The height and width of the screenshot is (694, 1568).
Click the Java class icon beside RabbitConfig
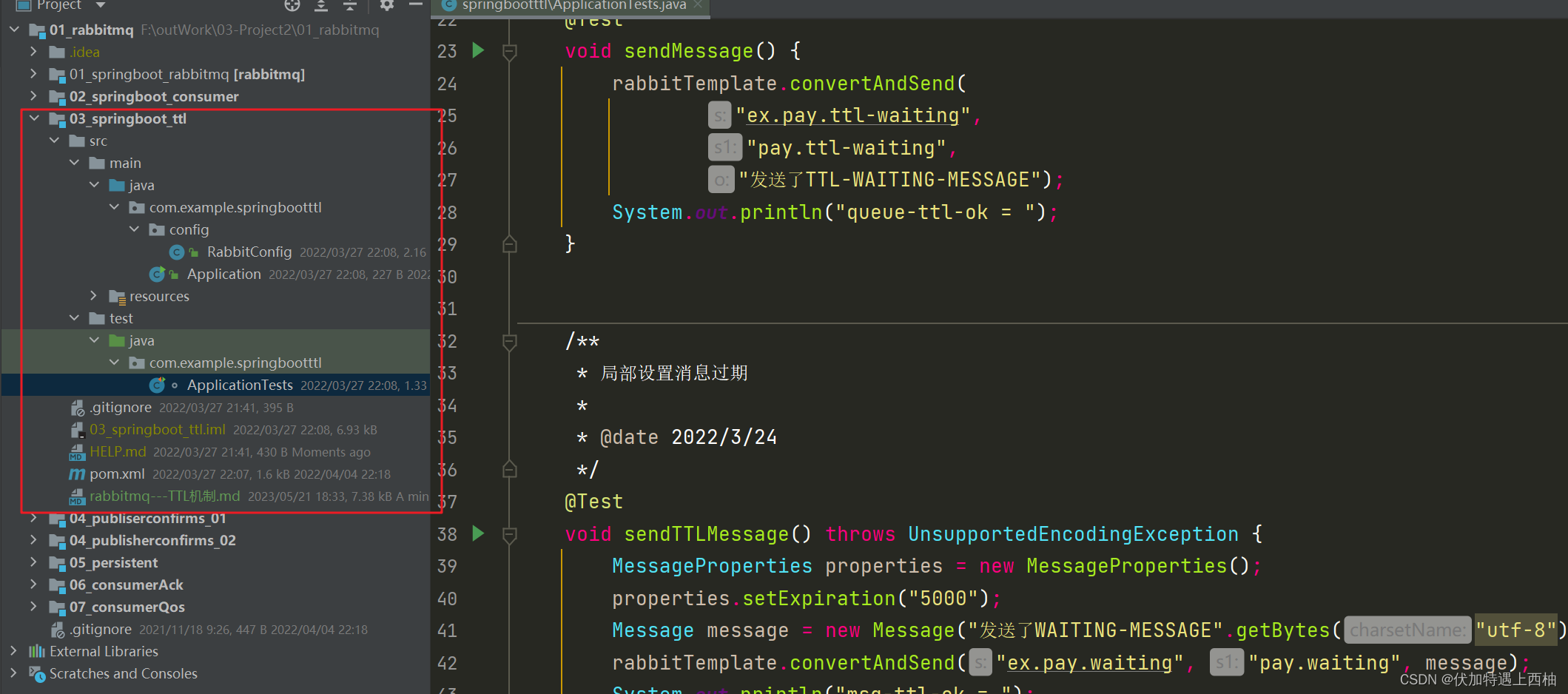click(x=177, y=252)
